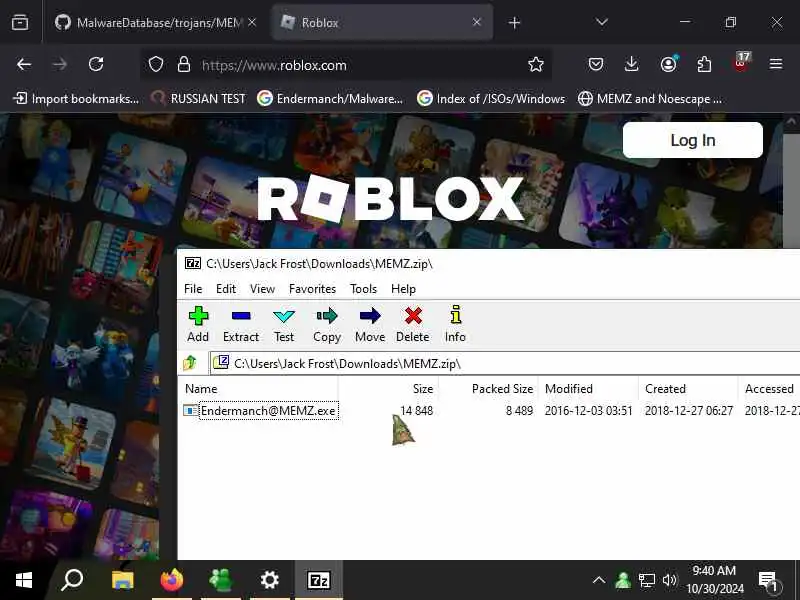800x600 pixels.
Task: Click the 7-Zip address path field
Action: [505, 363]
